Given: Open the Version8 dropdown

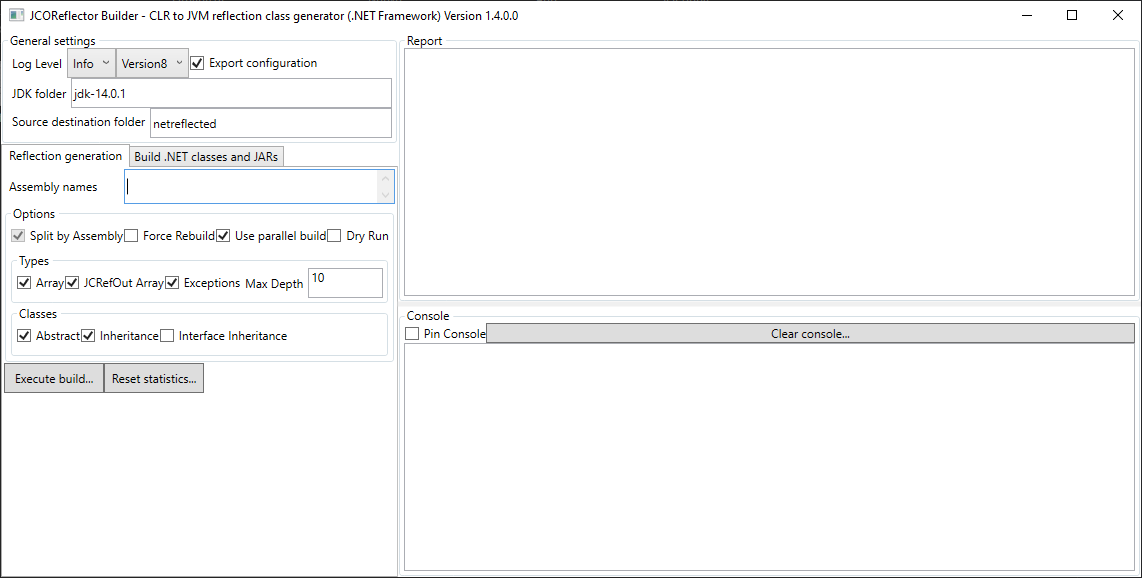Looking at the screenshot, I should (152, 63).
